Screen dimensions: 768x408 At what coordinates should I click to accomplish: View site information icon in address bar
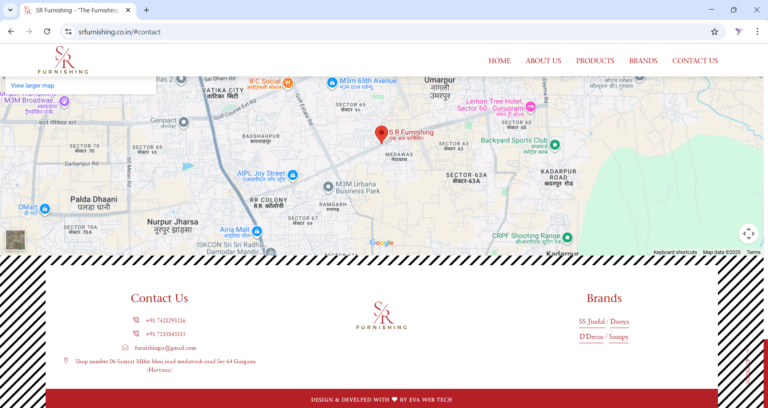tap(69, 32)
